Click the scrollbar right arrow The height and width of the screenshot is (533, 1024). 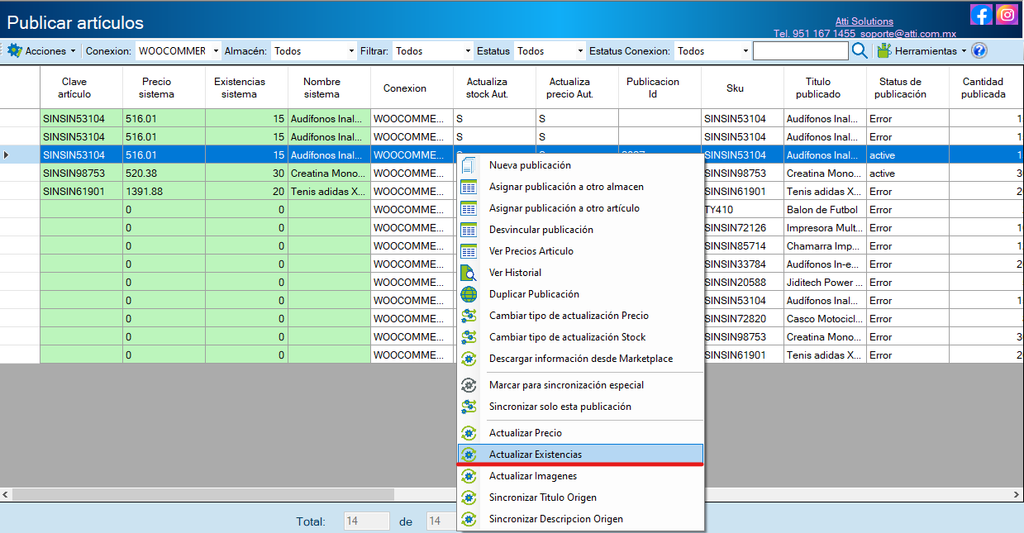pyautogui.click(x=1017, y=494)
